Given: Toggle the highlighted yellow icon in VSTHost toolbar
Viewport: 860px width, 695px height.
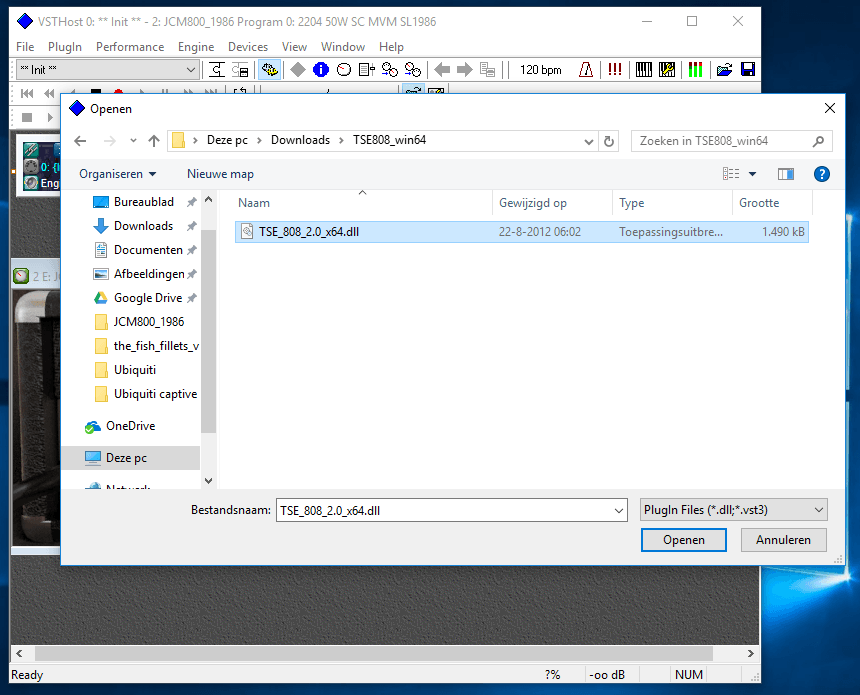Looking at the screenshot, I should 269,70.
